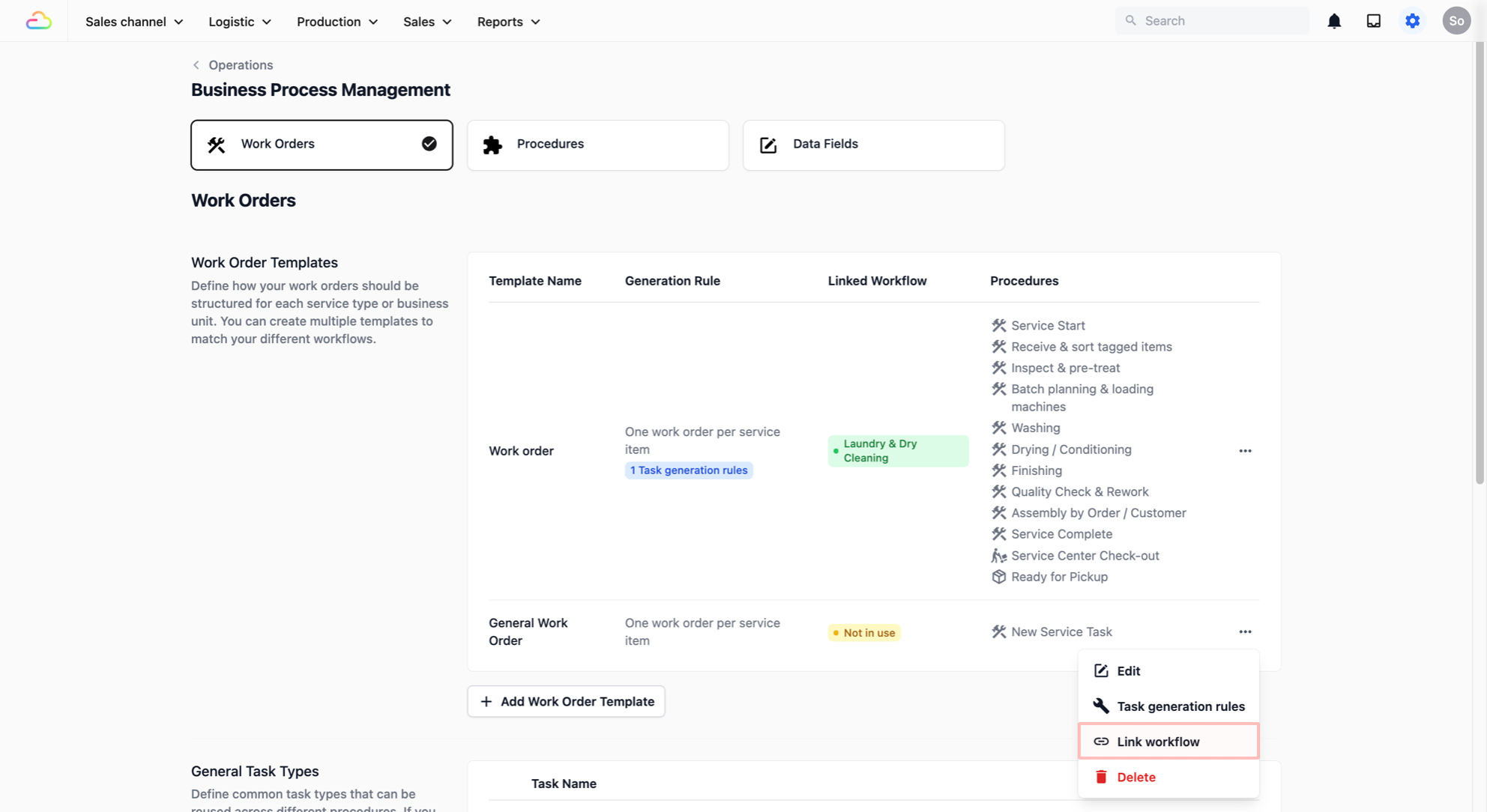Click the notifications bell icon
Screen dimensions: 1487x812
(x=1334, y=21)
